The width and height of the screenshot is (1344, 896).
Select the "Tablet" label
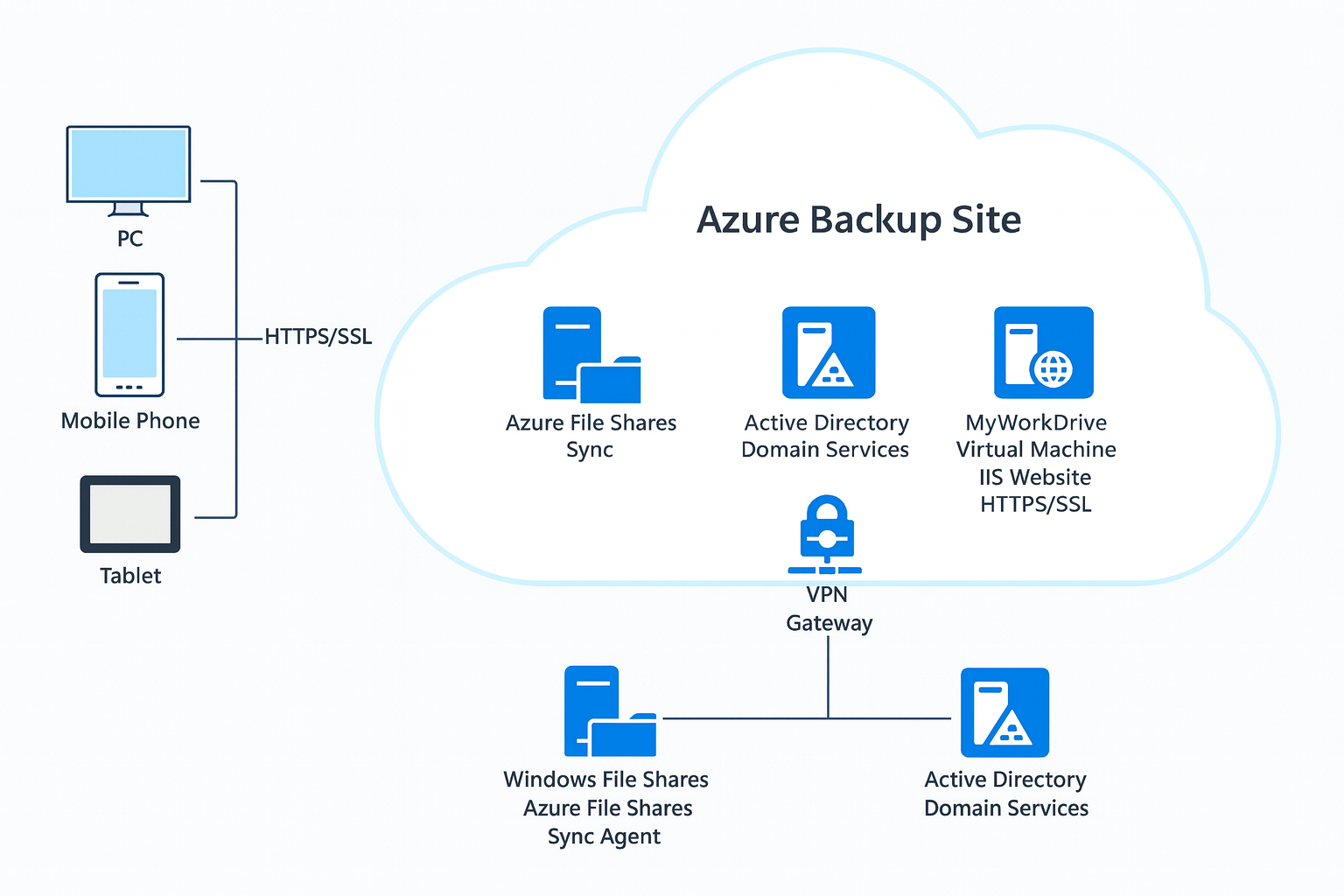130,576
